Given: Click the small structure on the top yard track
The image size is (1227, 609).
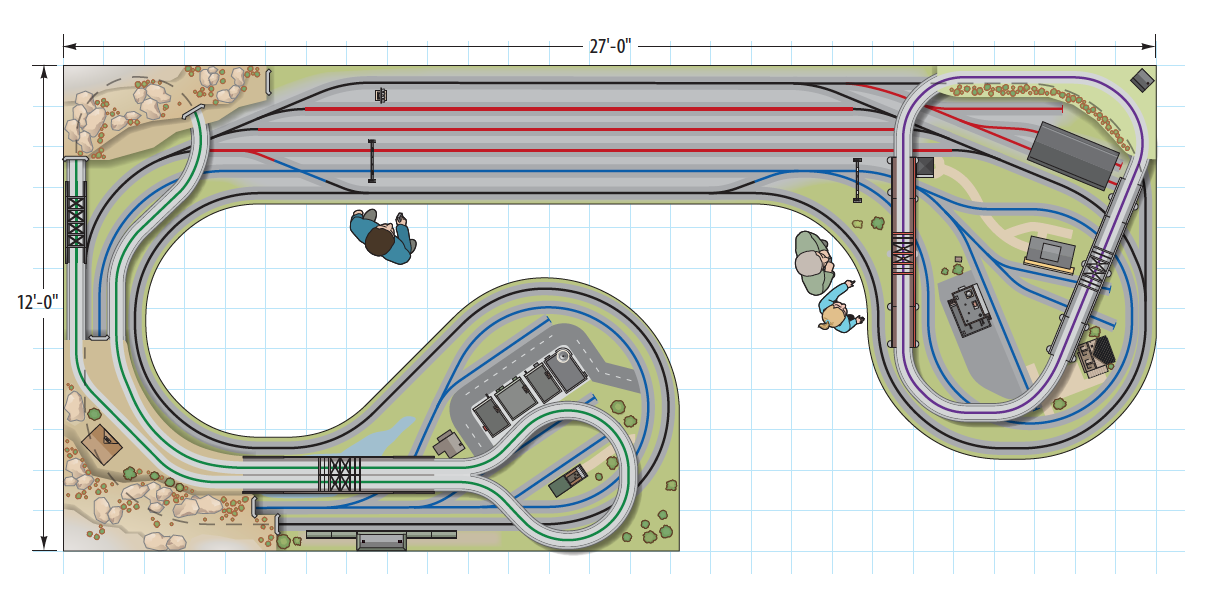Looking at the screenshot, I should pos(380,95).
